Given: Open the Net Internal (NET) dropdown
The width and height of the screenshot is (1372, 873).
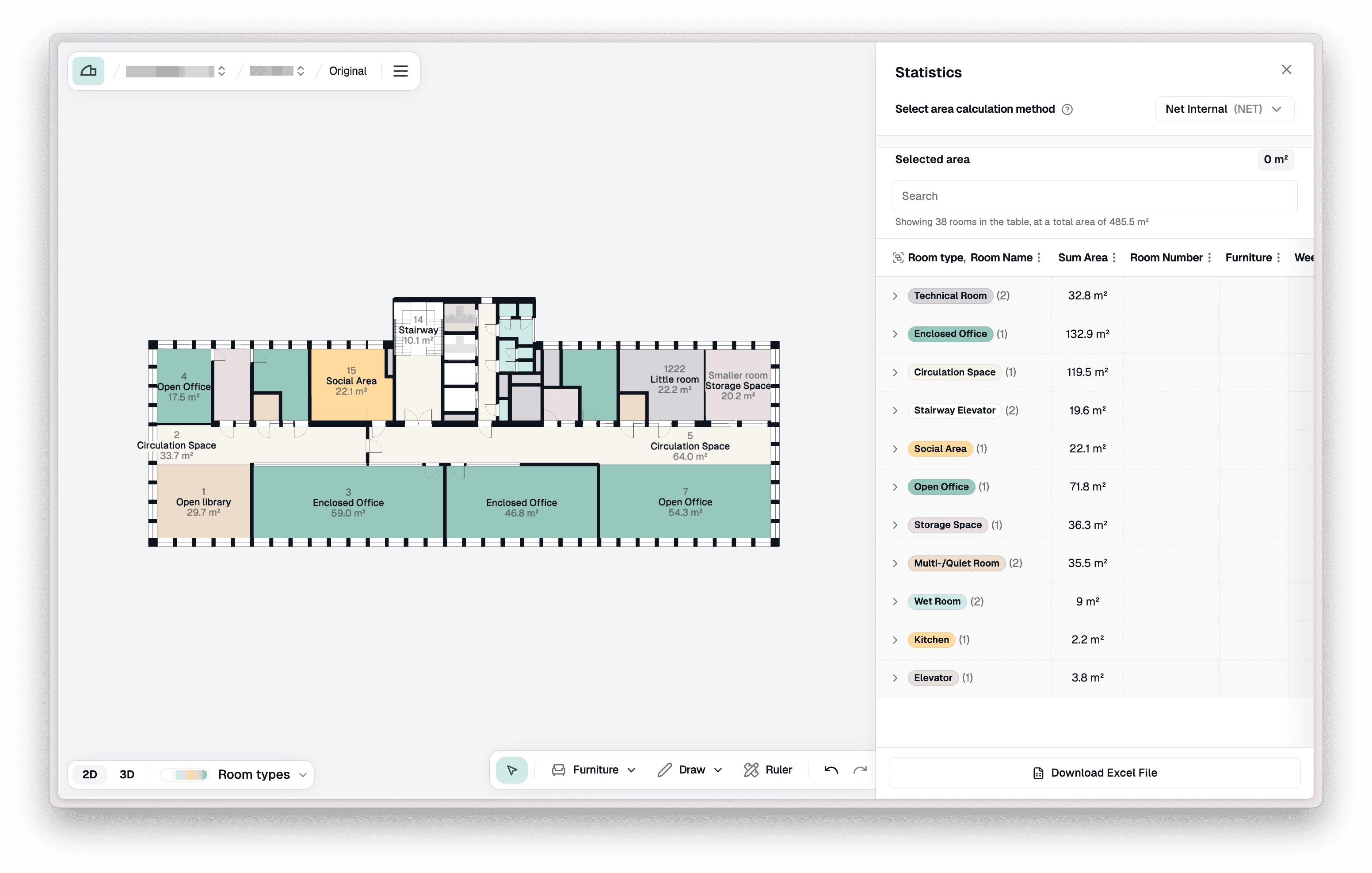Looking at the screenshot, I should click(x=1224, y=109).
